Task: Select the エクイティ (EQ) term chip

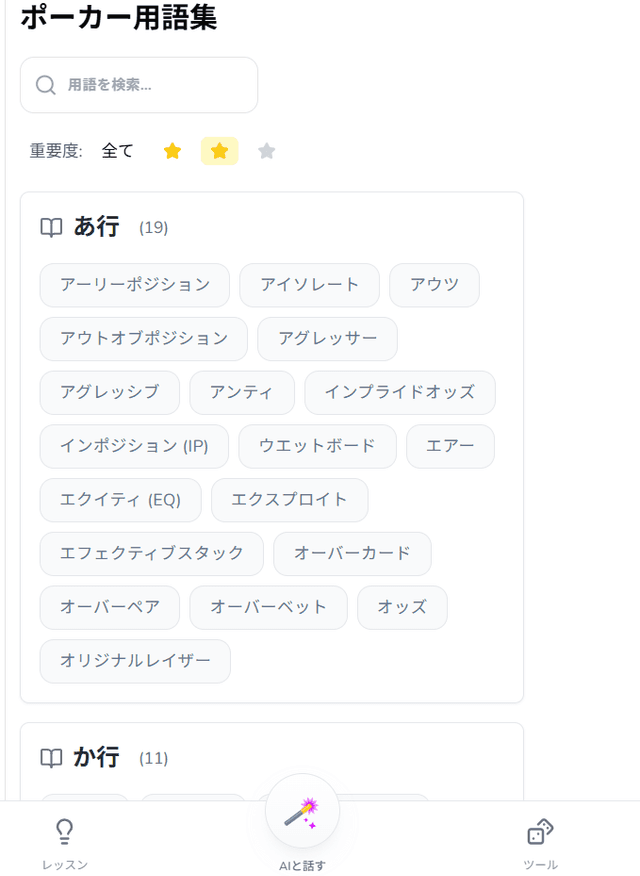Action: pyautogui.click(x=120, y=500)
